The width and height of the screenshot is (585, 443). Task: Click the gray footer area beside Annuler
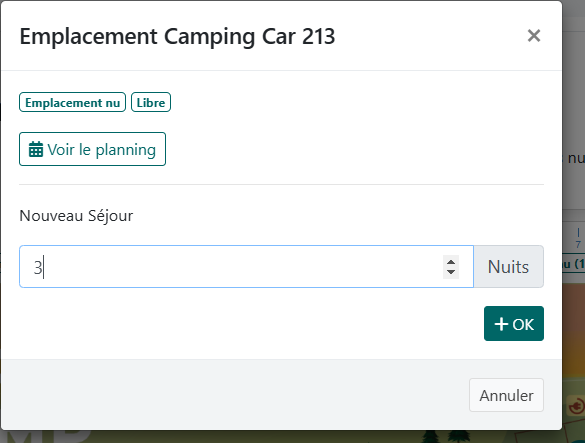pyautogui.click(x=235, y=395)
